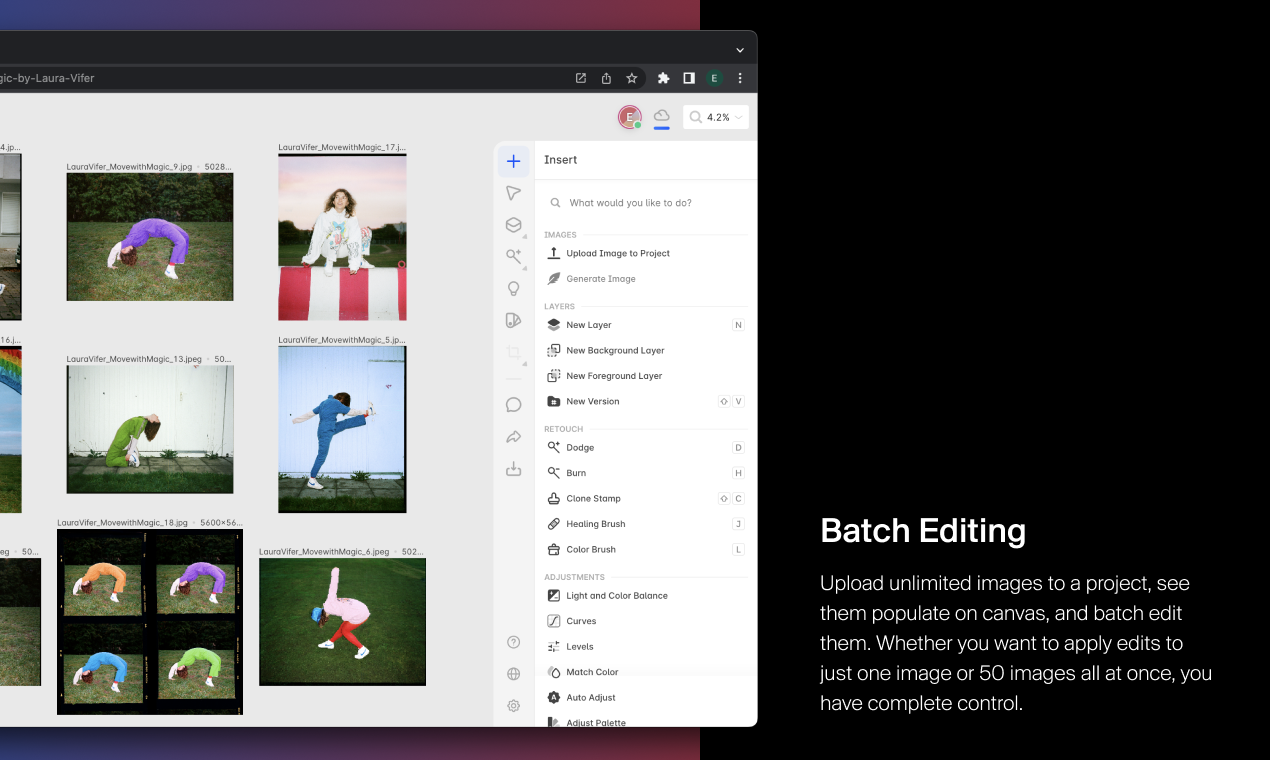
Task: Open the browser three-dot menu
Action: pyautogui.click(x=740, y=78)
